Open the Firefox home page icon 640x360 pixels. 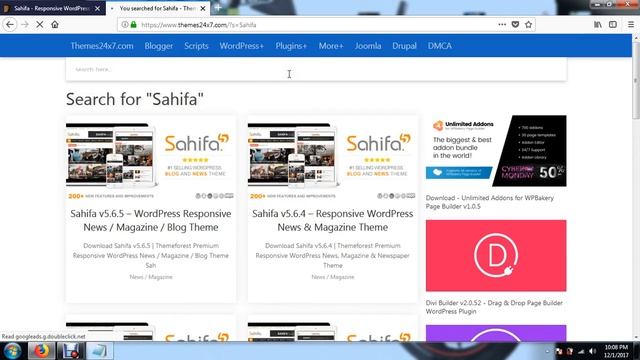tap(55, 25)
